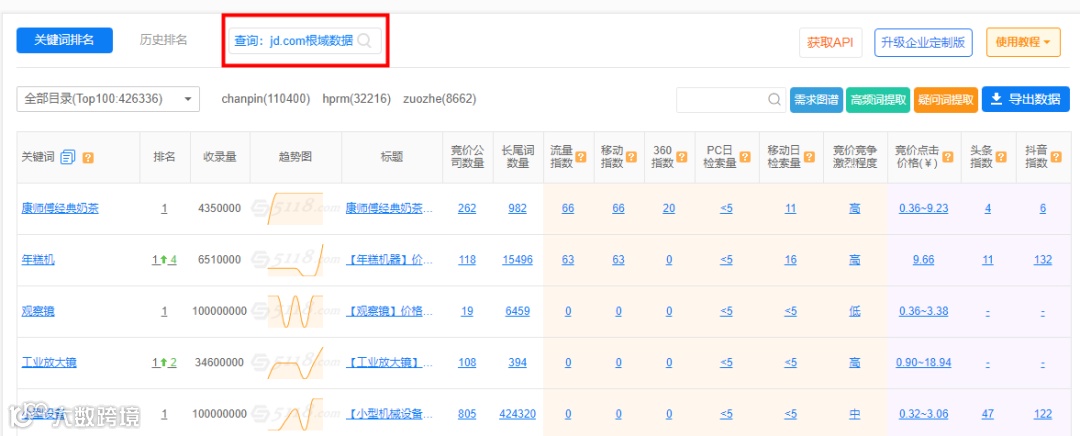
Task: Open the 全部目录(Top100:426336) dropdown
Action: click(x=108, y=99)
